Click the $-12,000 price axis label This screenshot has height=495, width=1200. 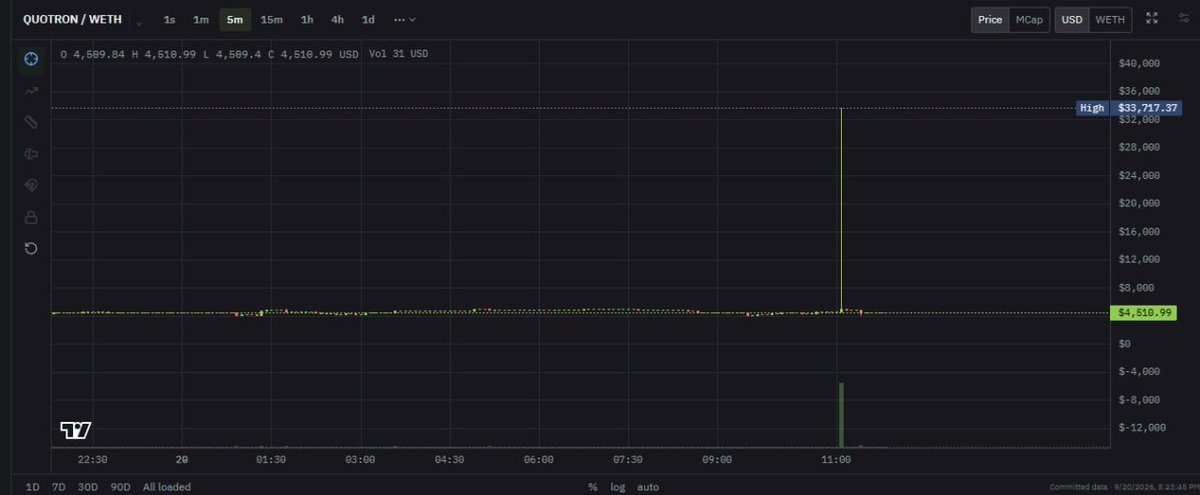point(1141,427)
